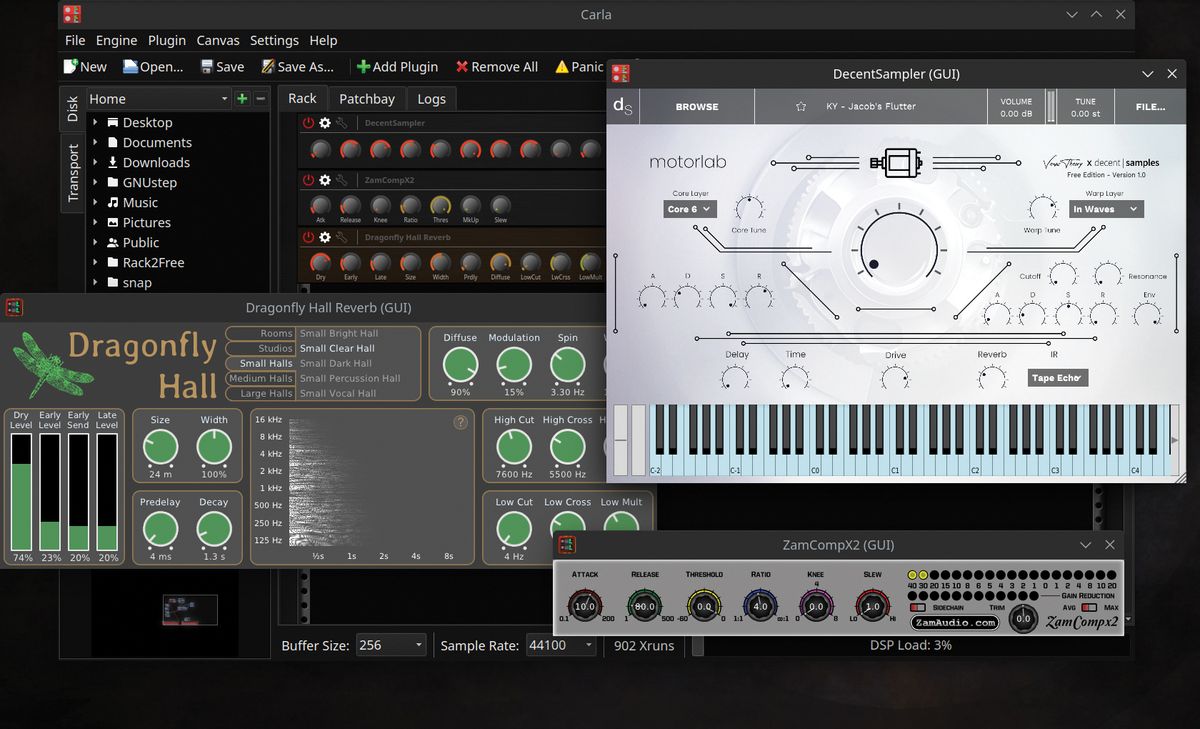
Task: Favorite the KY - Jacob's Flutter preset star
Action: point(799,105)
